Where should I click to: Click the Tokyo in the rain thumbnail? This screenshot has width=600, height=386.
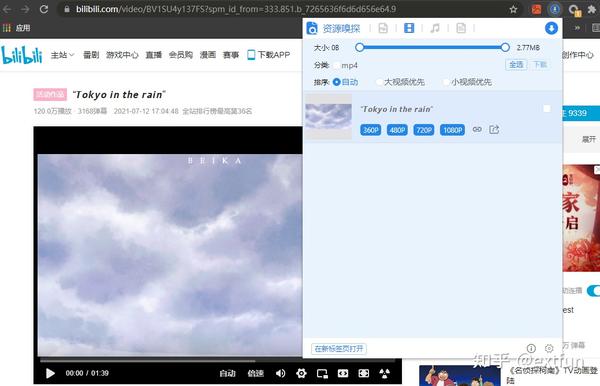(x=328, y=117)
